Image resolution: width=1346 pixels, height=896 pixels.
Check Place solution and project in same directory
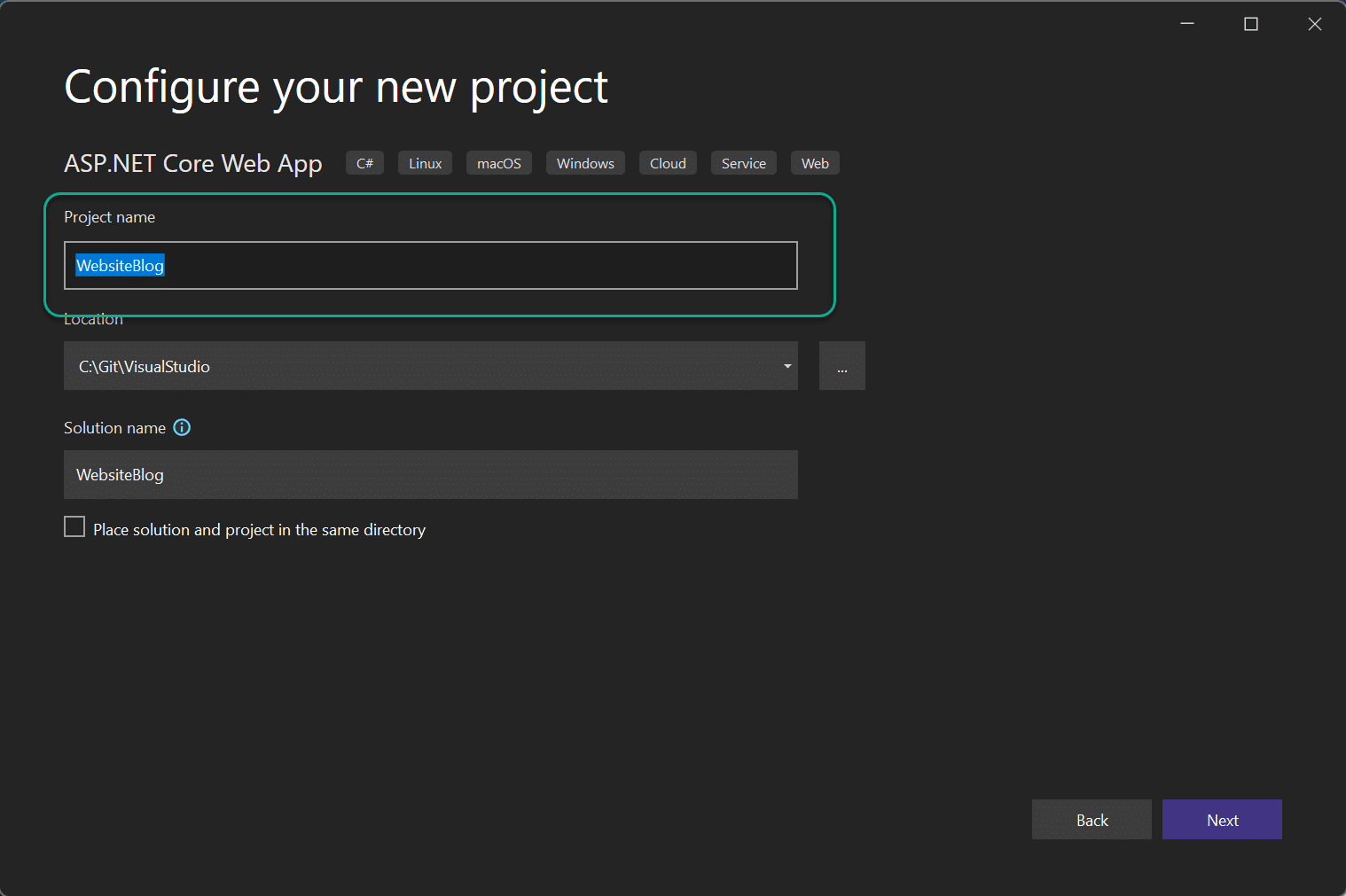(74, 527)
